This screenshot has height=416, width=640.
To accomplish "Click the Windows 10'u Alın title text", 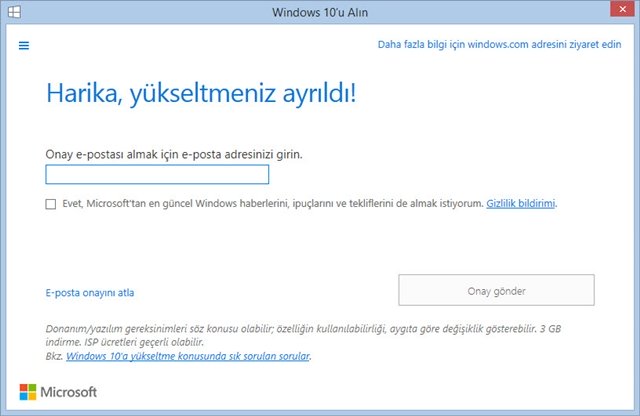I will (320, 12).
